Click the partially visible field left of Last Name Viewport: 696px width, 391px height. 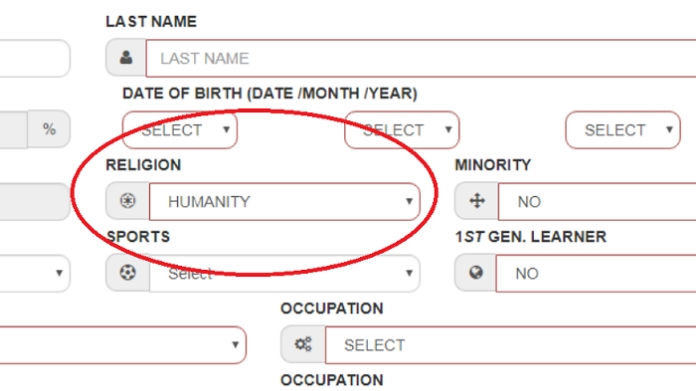[35, 58]
